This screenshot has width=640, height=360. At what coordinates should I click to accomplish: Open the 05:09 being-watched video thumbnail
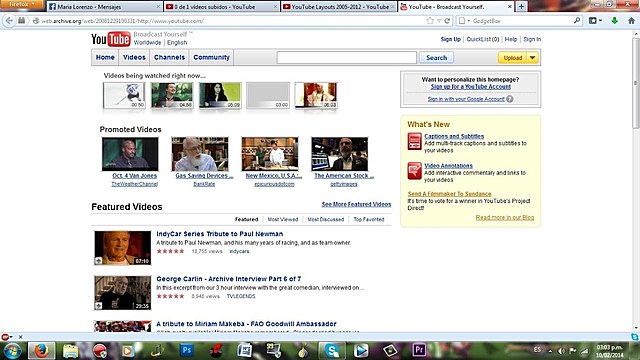[x=220, y=95]
